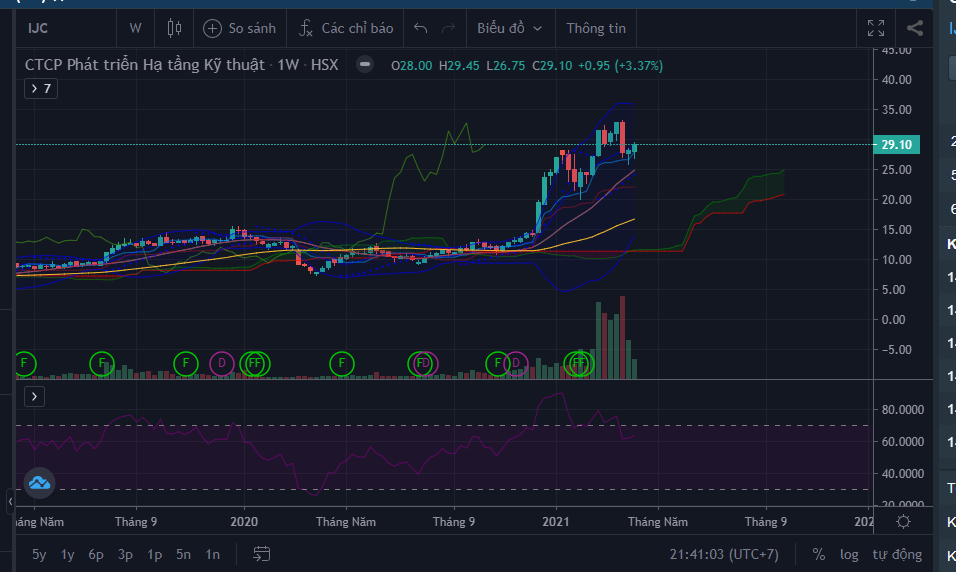Select the 5y time range

(x=39, y=553)
